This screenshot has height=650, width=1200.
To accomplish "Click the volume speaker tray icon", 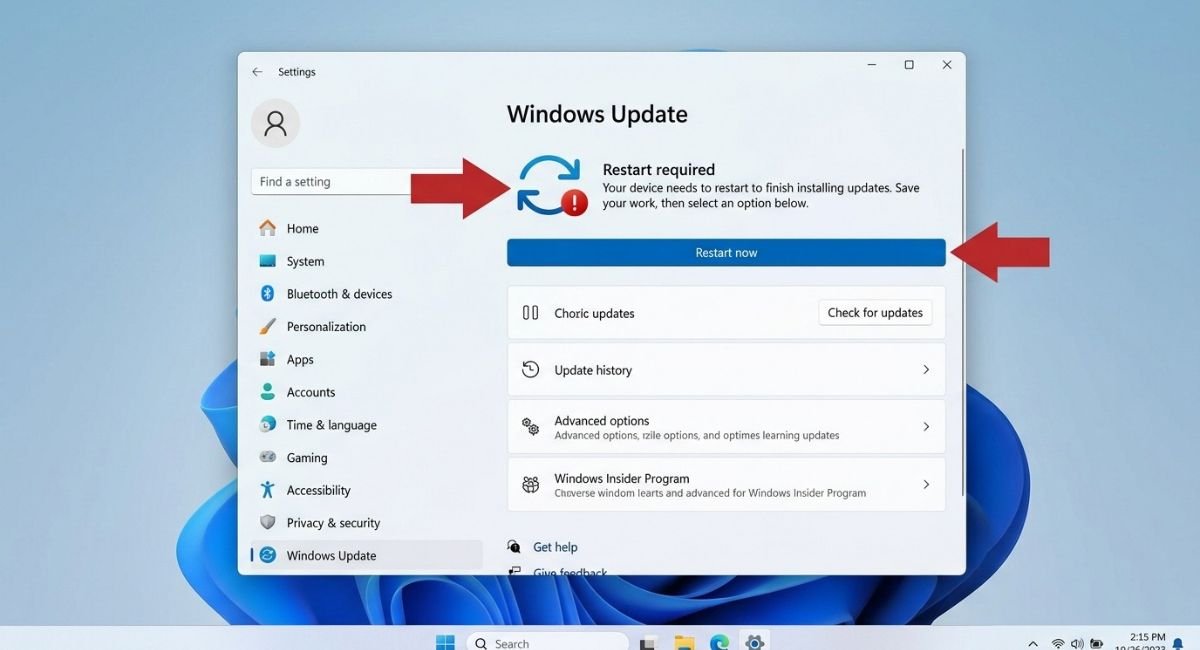I will [1077, 644].
